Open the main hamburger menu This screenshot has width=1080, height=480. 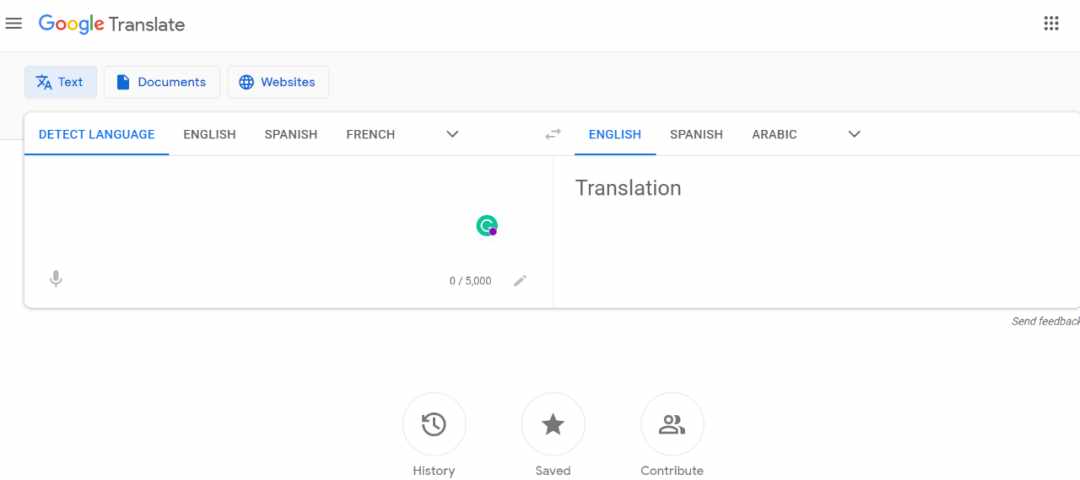(x=14, y=23)
